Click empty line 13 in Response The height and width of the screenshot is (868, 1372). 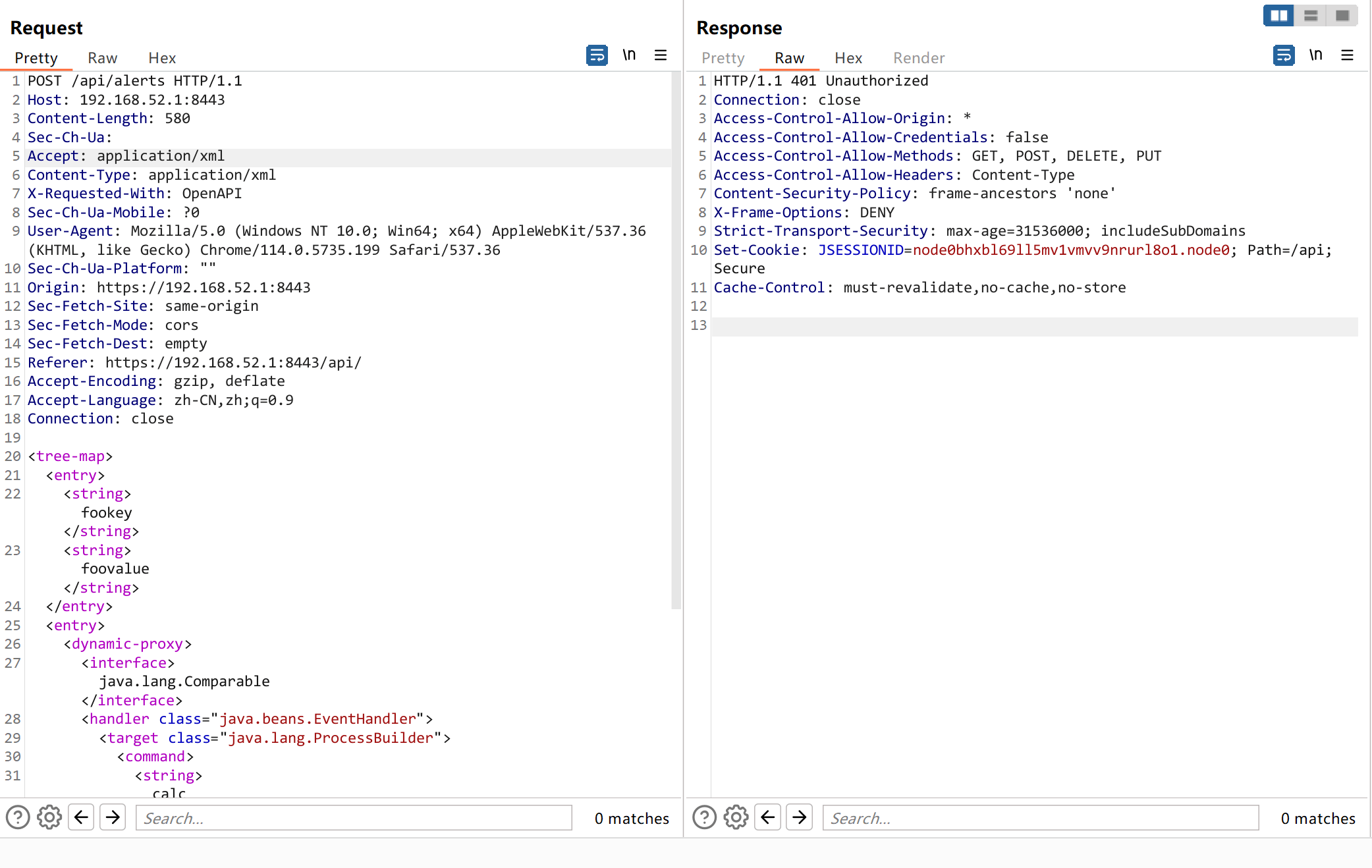tap(1035, 326)
